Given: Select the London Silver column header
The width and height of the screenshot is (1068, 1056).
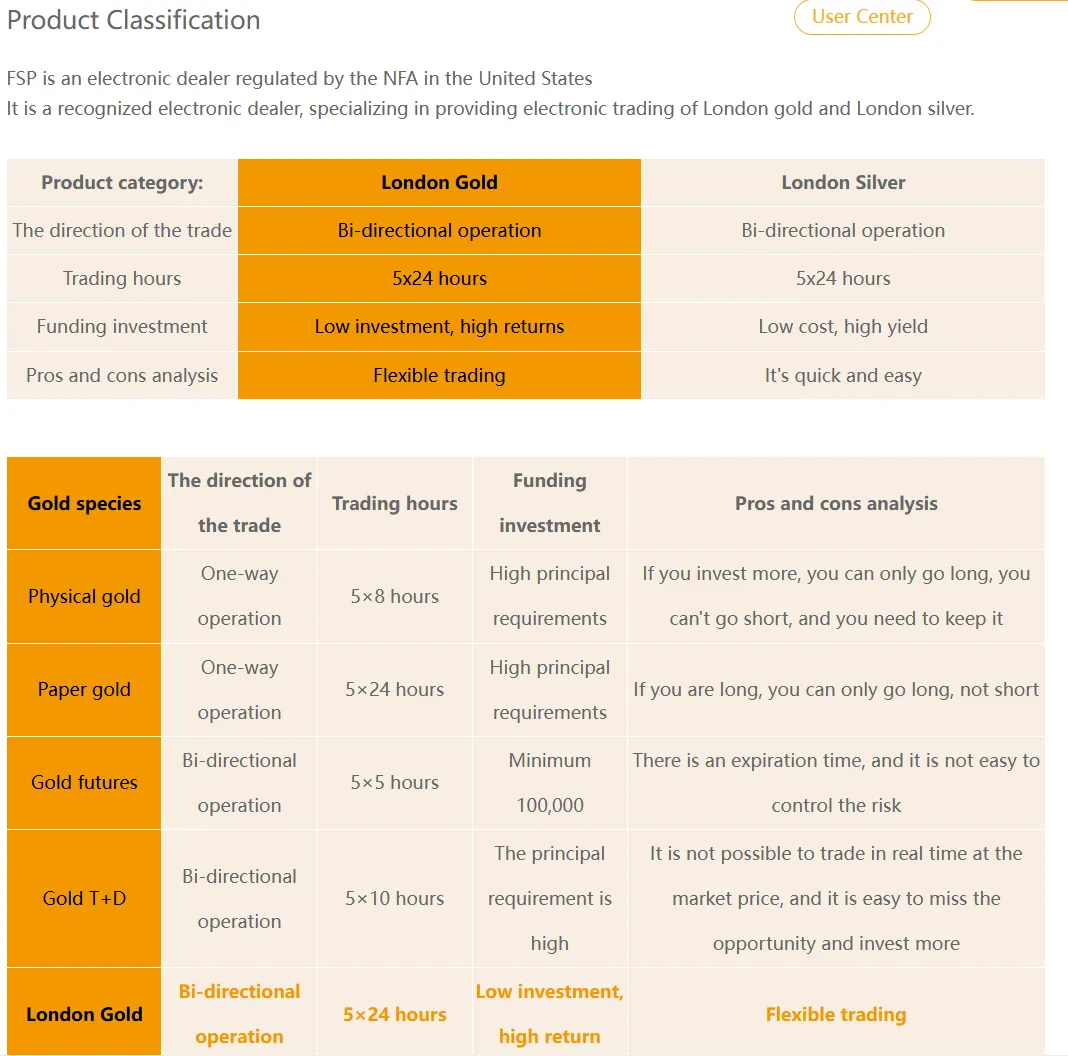Looking at the screenshot, I should click(843, 183).
